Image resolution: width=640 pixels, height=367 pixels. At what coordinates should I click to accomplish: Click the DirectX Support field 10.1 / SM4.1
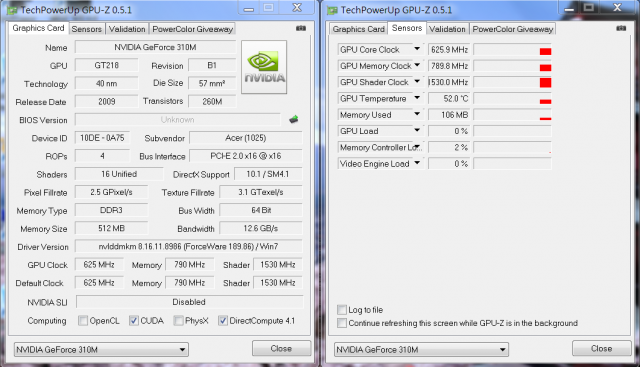pyautogui.click(x=268, y=174)
